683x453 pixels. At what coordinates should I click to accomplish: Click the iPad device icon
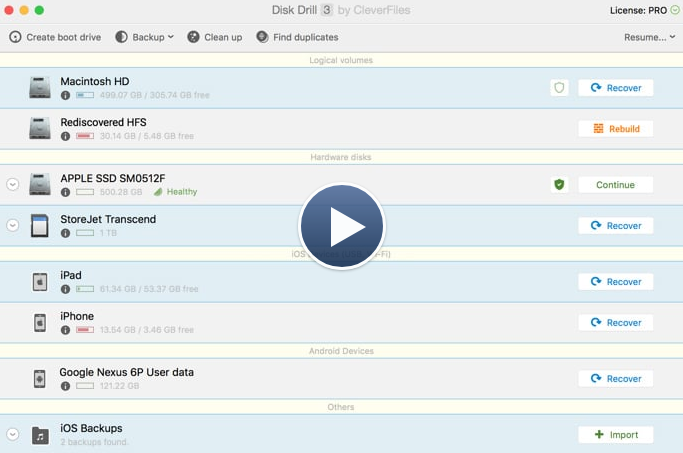pos(40,282)
